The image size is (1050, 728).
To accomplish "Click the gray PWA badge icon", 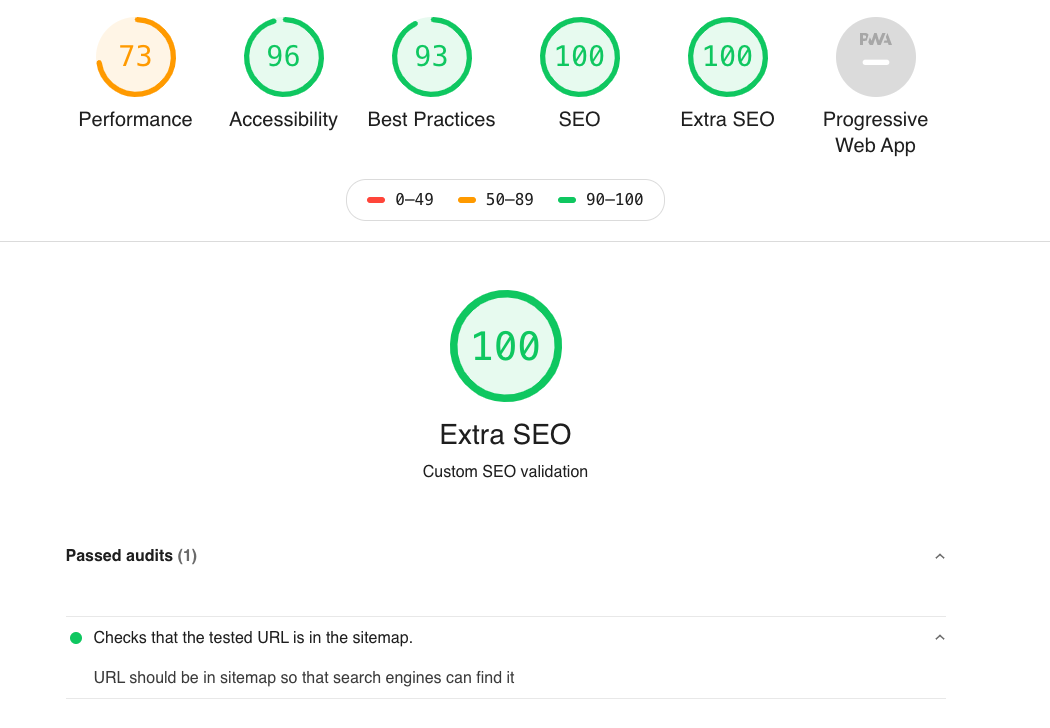I will pos(876,57).
